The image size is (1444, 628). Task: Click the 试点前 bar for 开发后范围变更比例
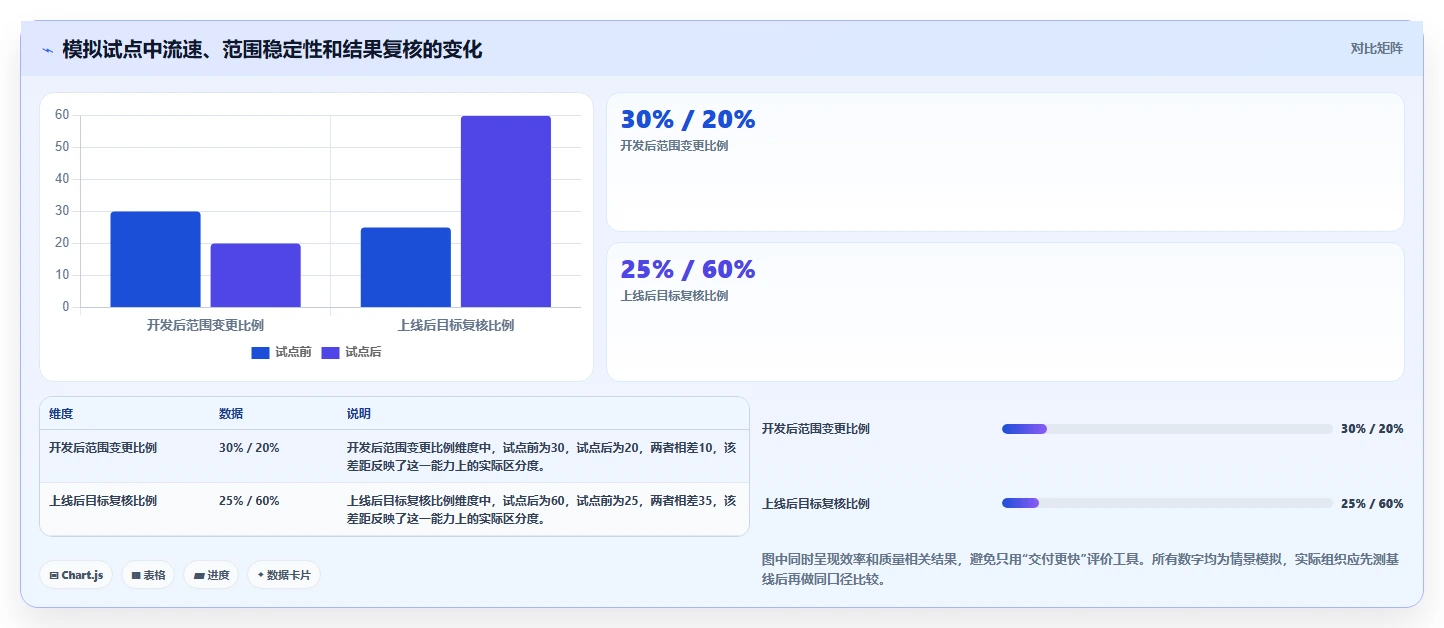pos(155,259)
